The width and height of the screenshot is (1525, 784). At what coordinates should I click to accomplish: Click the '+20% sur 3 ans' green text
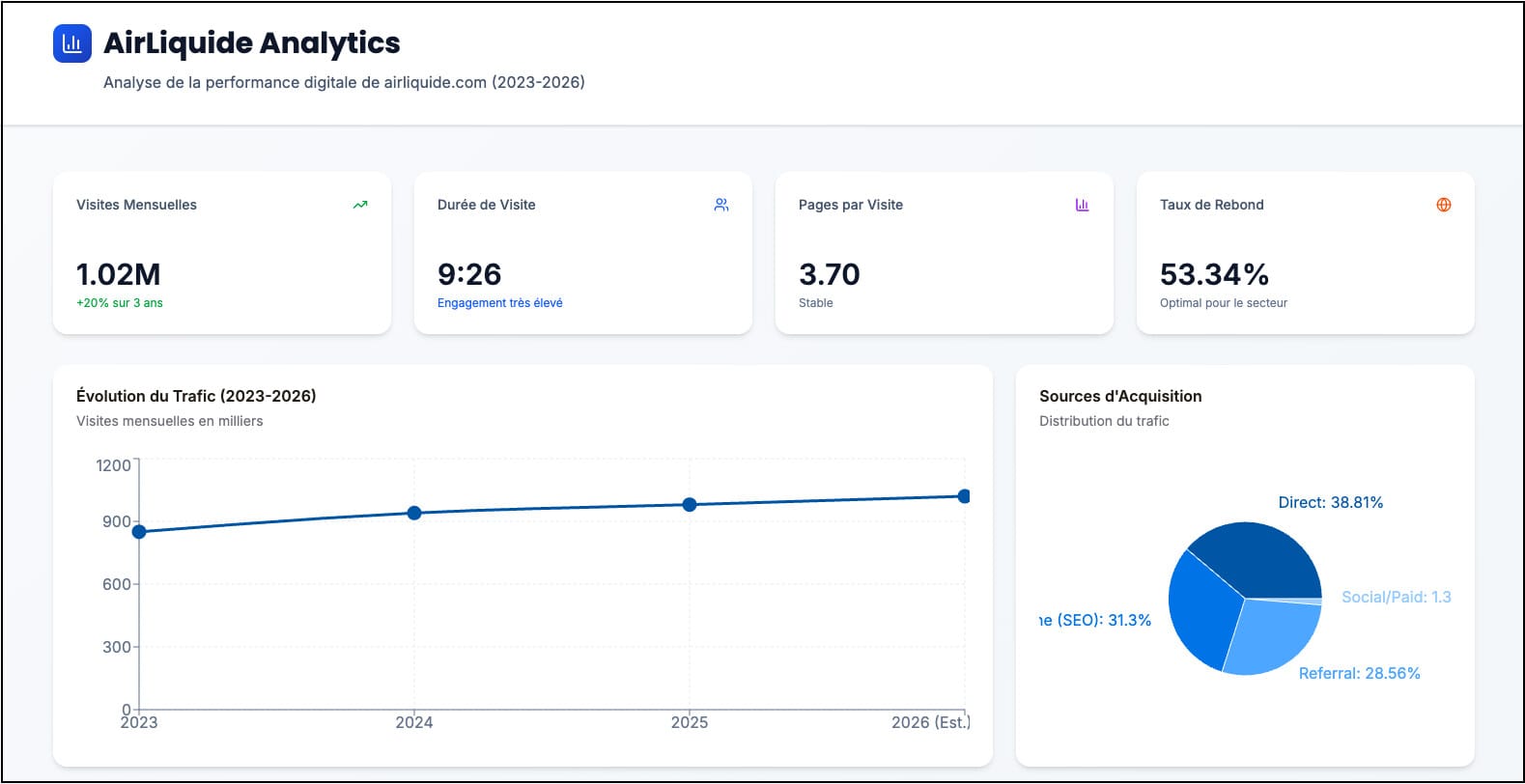[120, 303]
